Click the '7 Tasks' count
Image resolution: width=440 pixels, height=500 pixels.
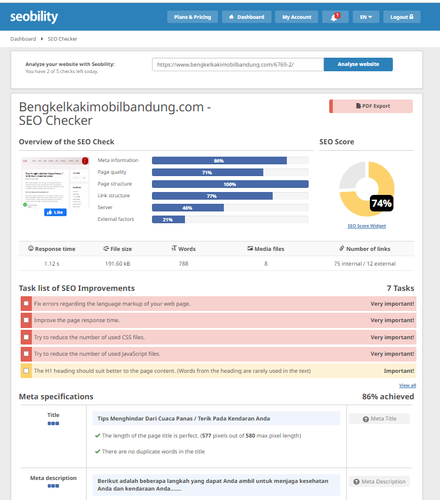[400, 288]
